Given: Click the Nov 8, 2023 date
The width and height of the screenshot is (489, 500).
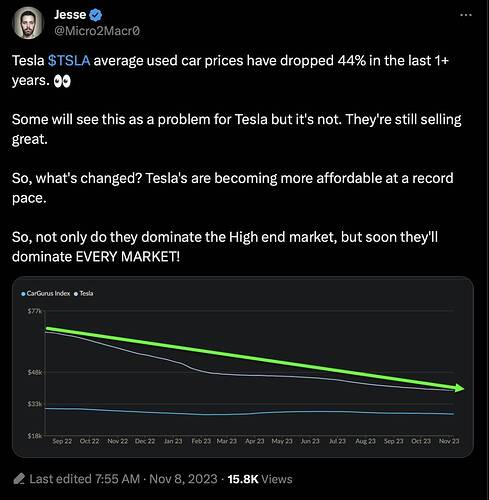Looking at the screenshot, I should pyautogui.click(x=183, y=479).
